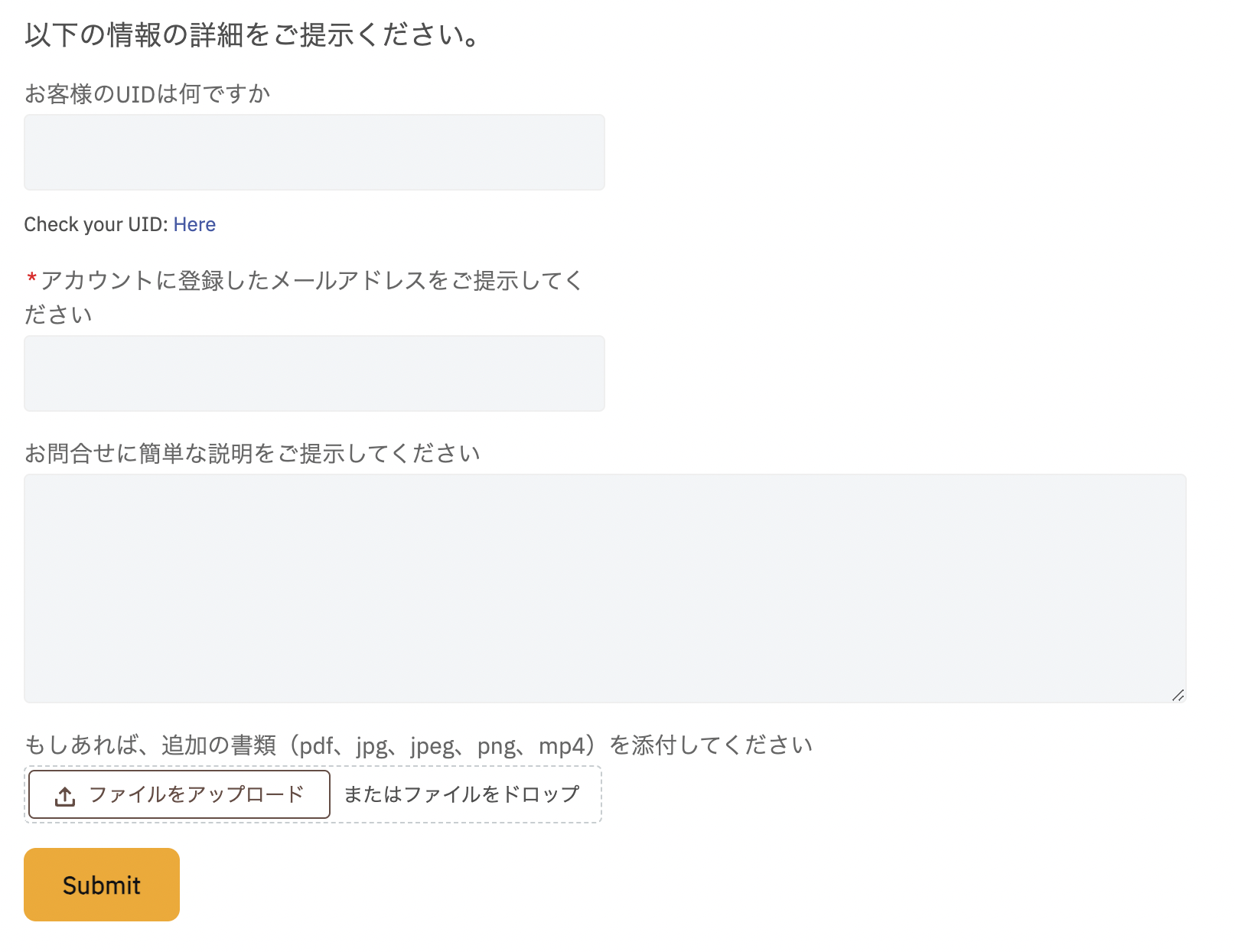Screen dimensions: 1235x952
Task: Click the UID input field
Action: [314, 152]
